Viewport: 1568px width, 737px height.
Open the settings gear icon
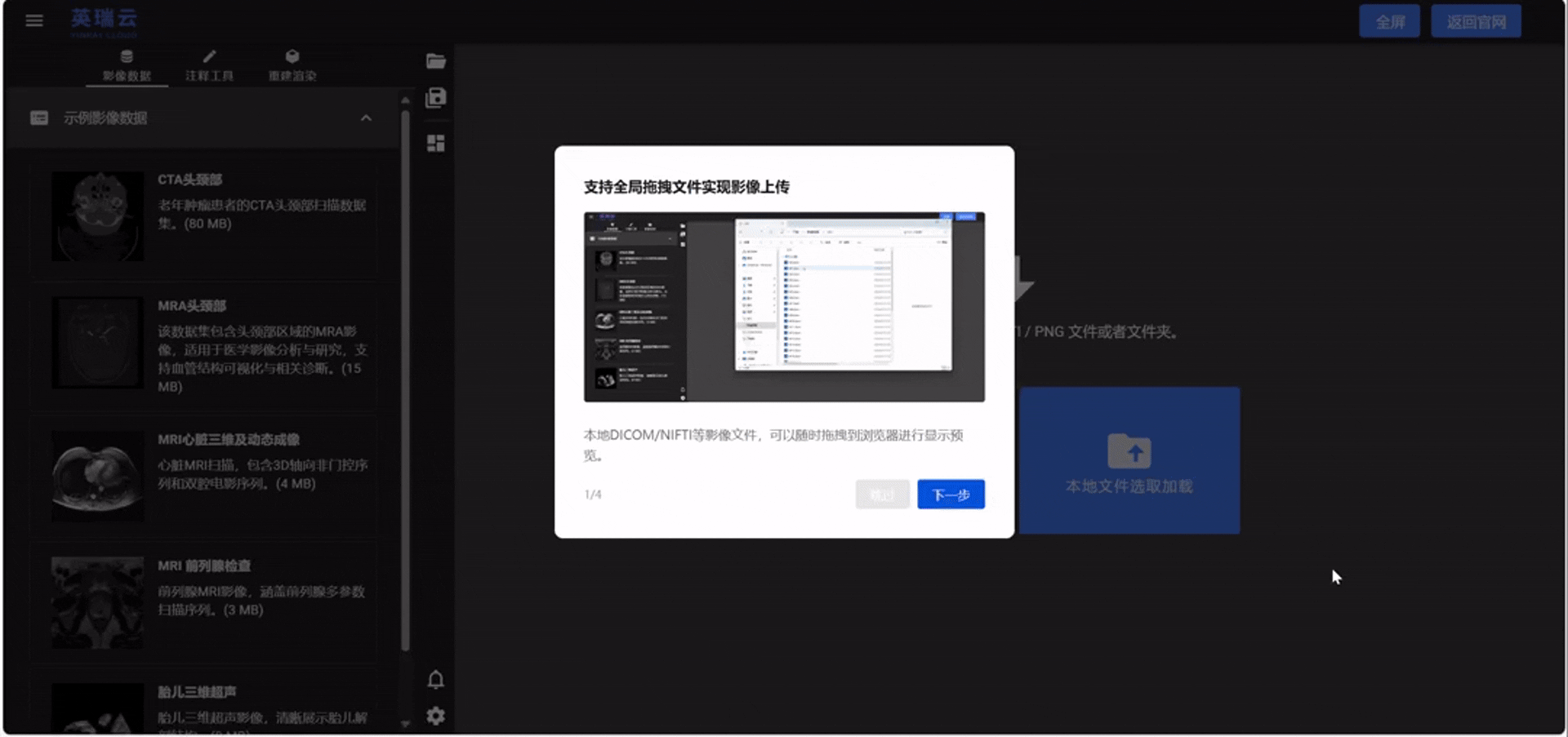coord(436,716)
